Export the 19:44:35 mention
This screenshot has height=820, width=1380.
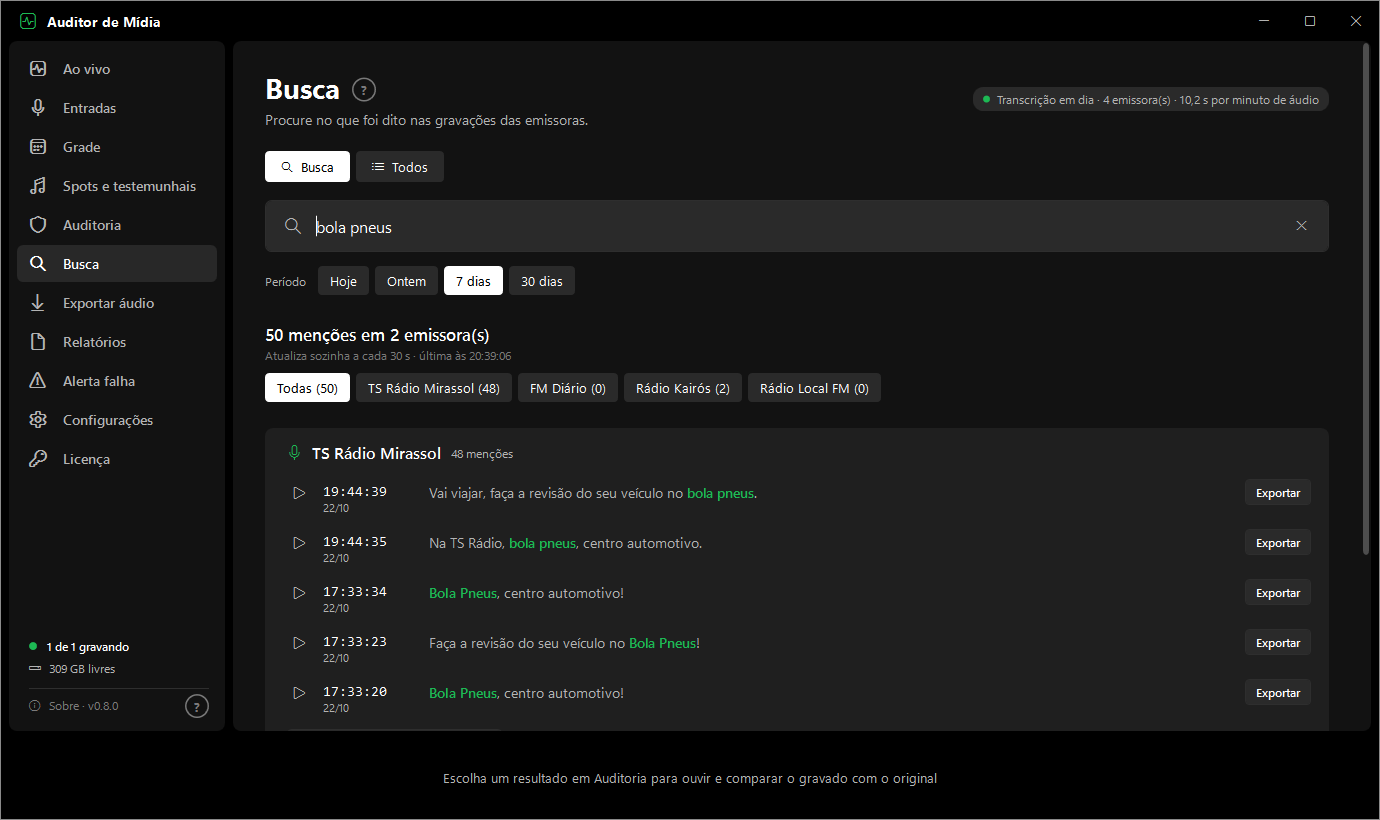[1277, 543]
